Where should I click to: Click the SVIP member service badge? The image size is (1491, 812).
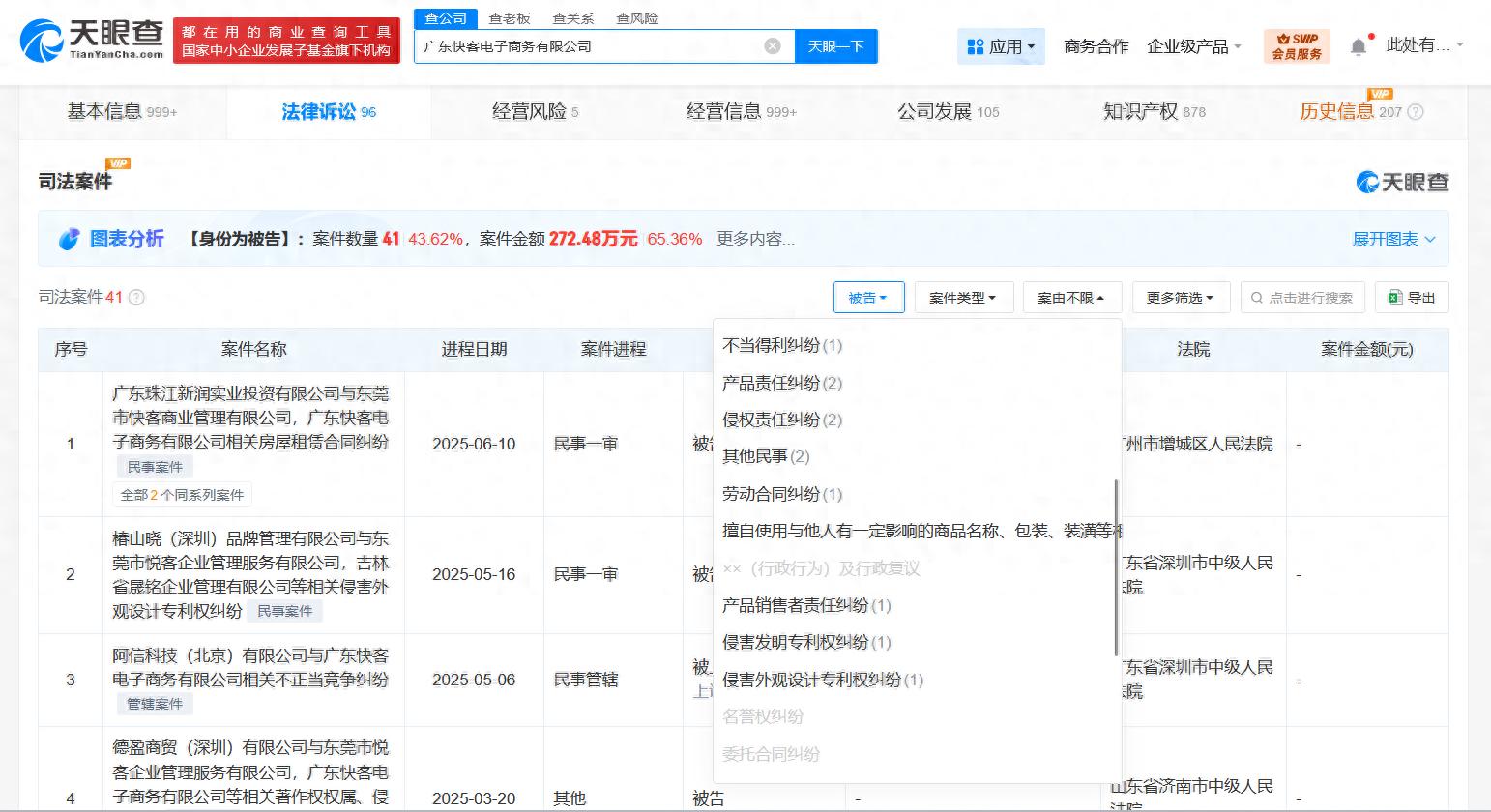1297,46
